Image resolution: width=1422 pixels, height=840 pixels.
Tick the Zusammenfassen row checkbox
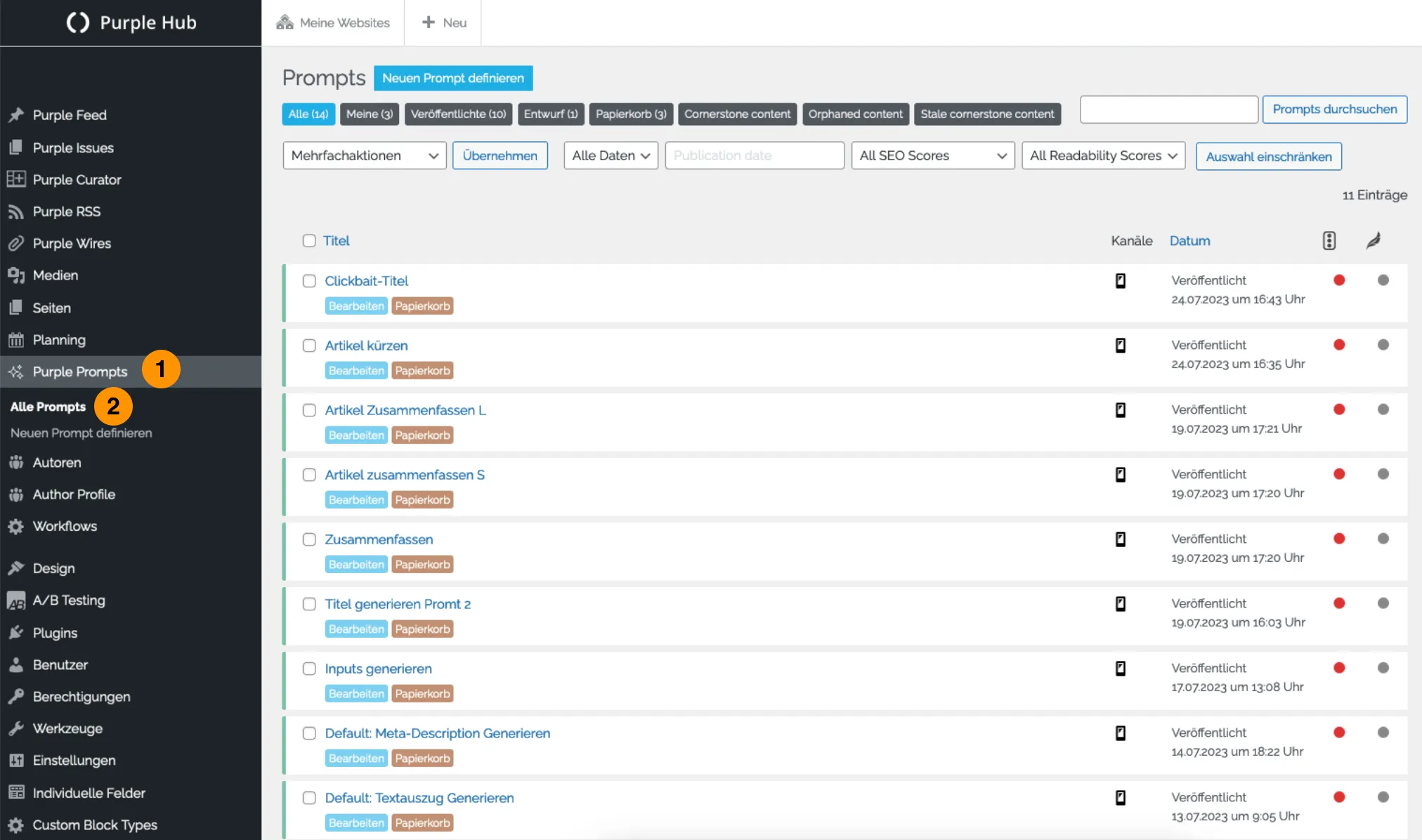309,539
